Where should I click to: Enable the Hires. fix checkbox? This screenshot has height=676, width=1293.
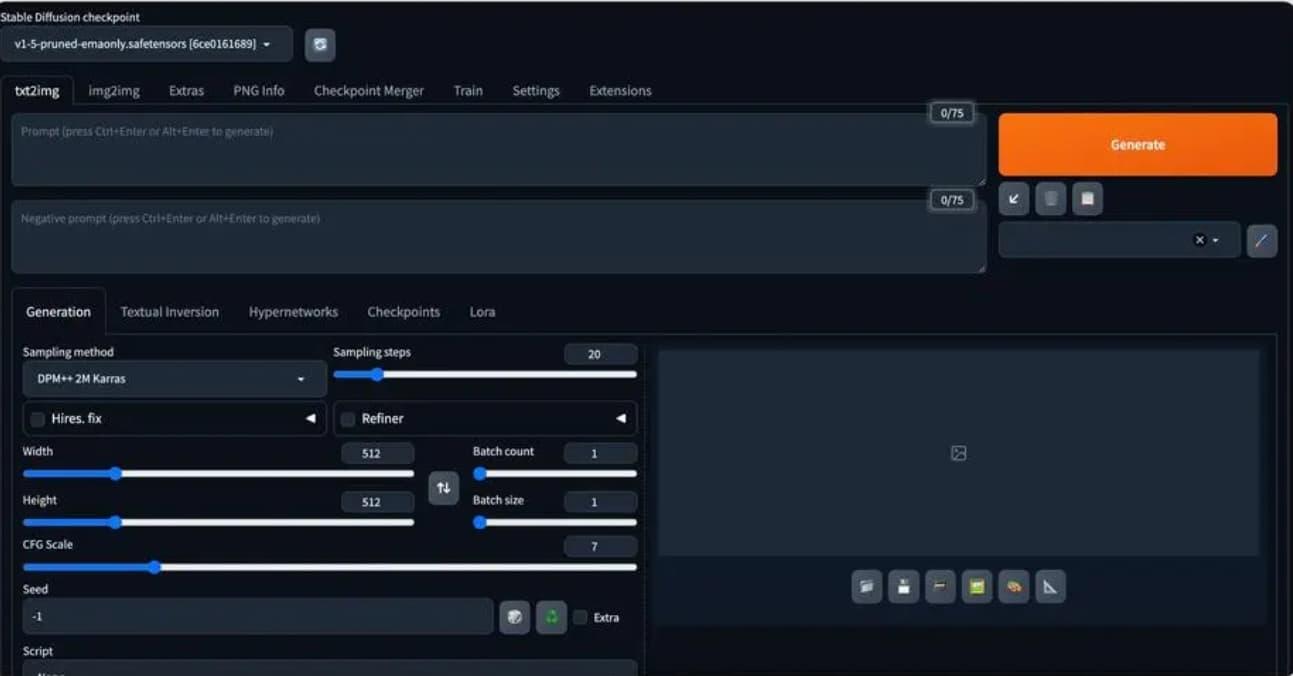pos(38,419)
